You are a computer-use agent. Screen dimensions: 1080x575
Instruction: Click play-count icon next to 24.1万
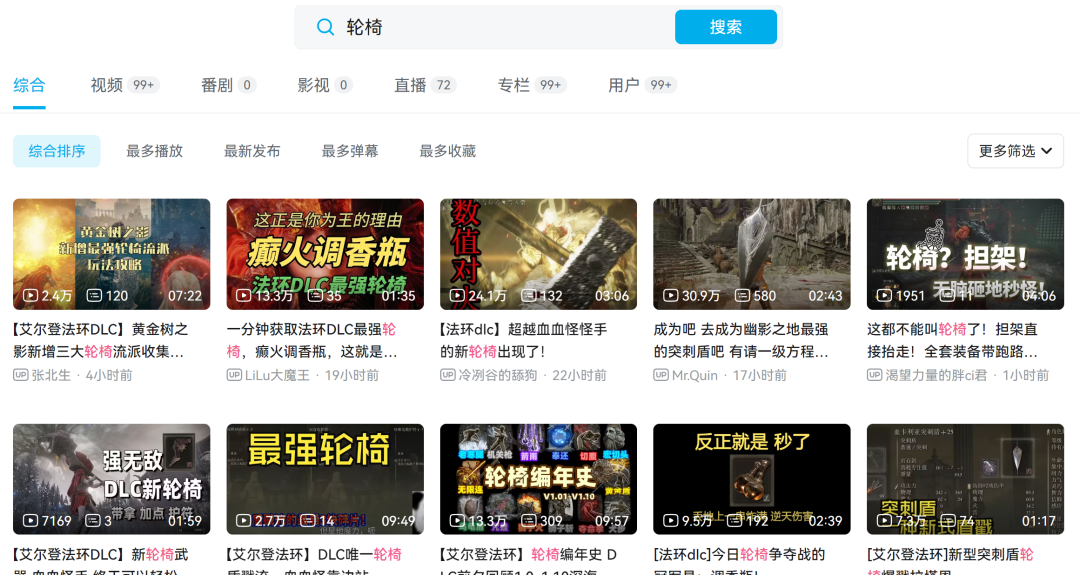coord(457,295)
